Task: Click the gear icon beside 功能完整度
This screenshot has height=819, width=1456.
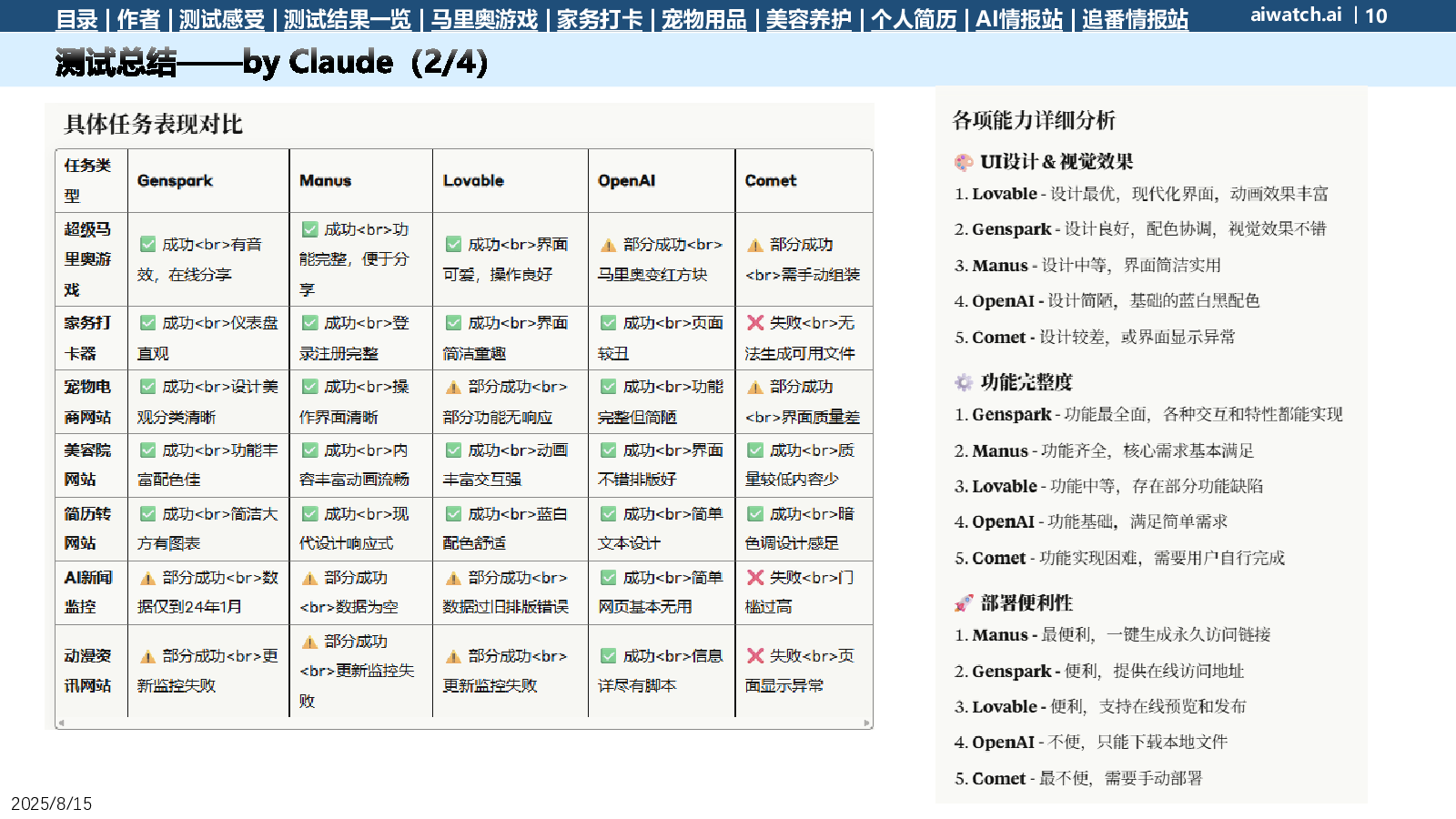Action: (964, 382)
